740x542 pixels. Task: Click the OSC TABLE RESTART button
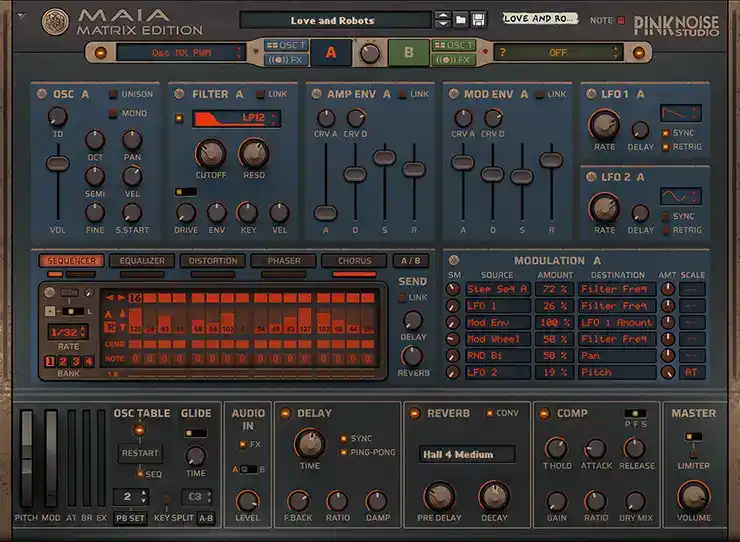pyautogui.click(x=140, y=453)
